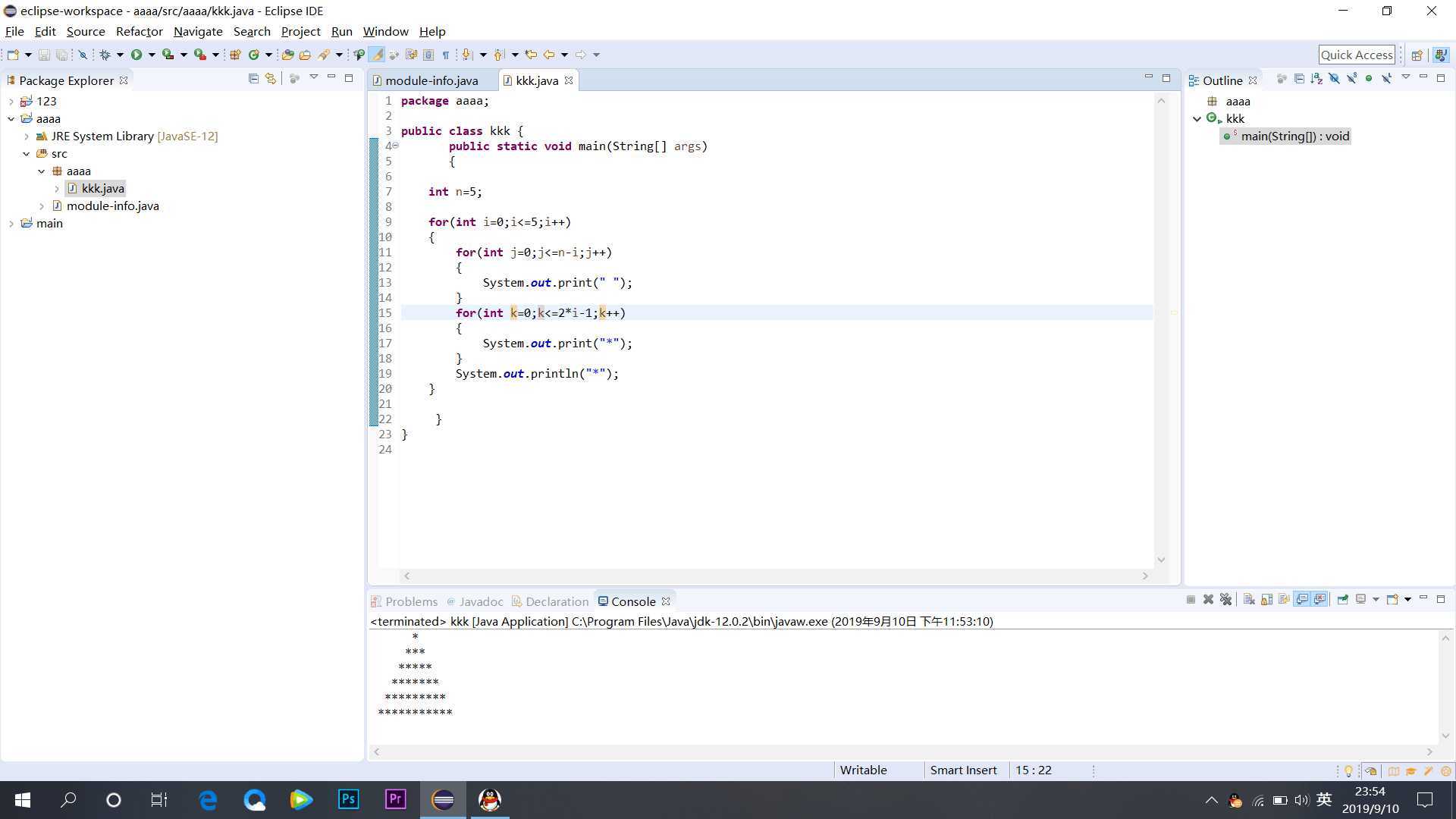This screenshot has width=1456, height=819.
Task: Open Debug button dropdown arrow
Action: (120, 55)
